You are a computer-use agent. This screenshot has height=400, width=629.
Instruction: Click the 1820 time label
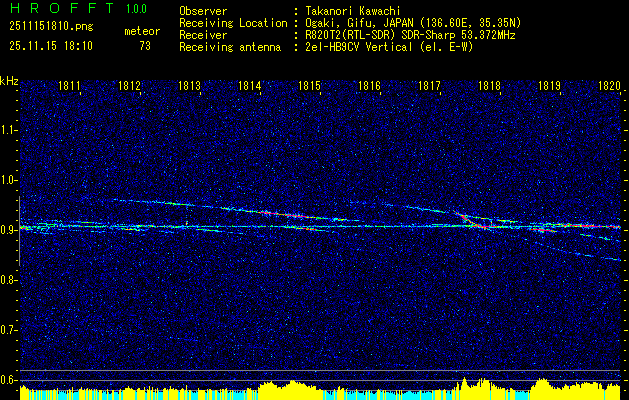click(609, 87)
